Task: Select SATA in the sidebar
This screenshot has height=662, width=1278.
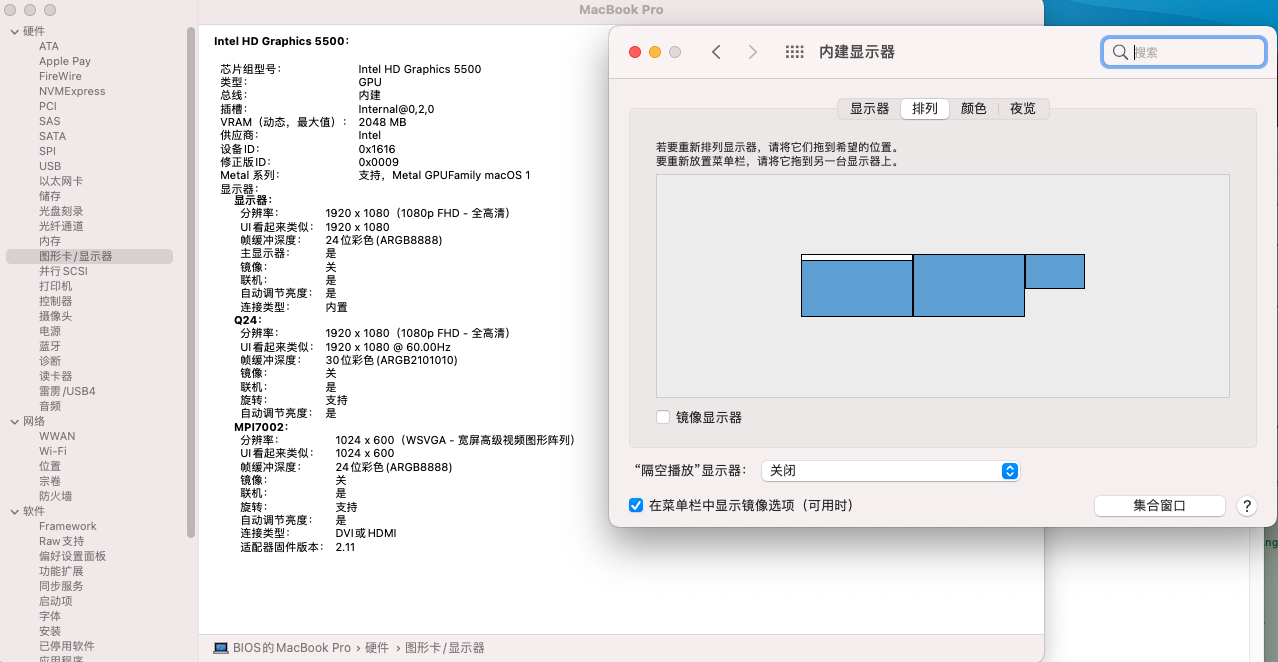Action: (53, 136)
